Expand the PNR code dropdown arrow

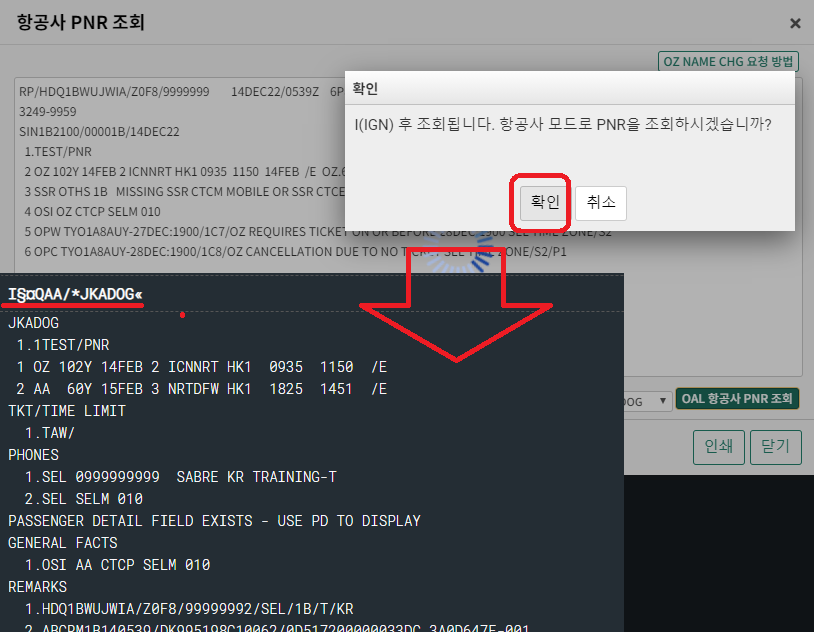pos(661,401)
